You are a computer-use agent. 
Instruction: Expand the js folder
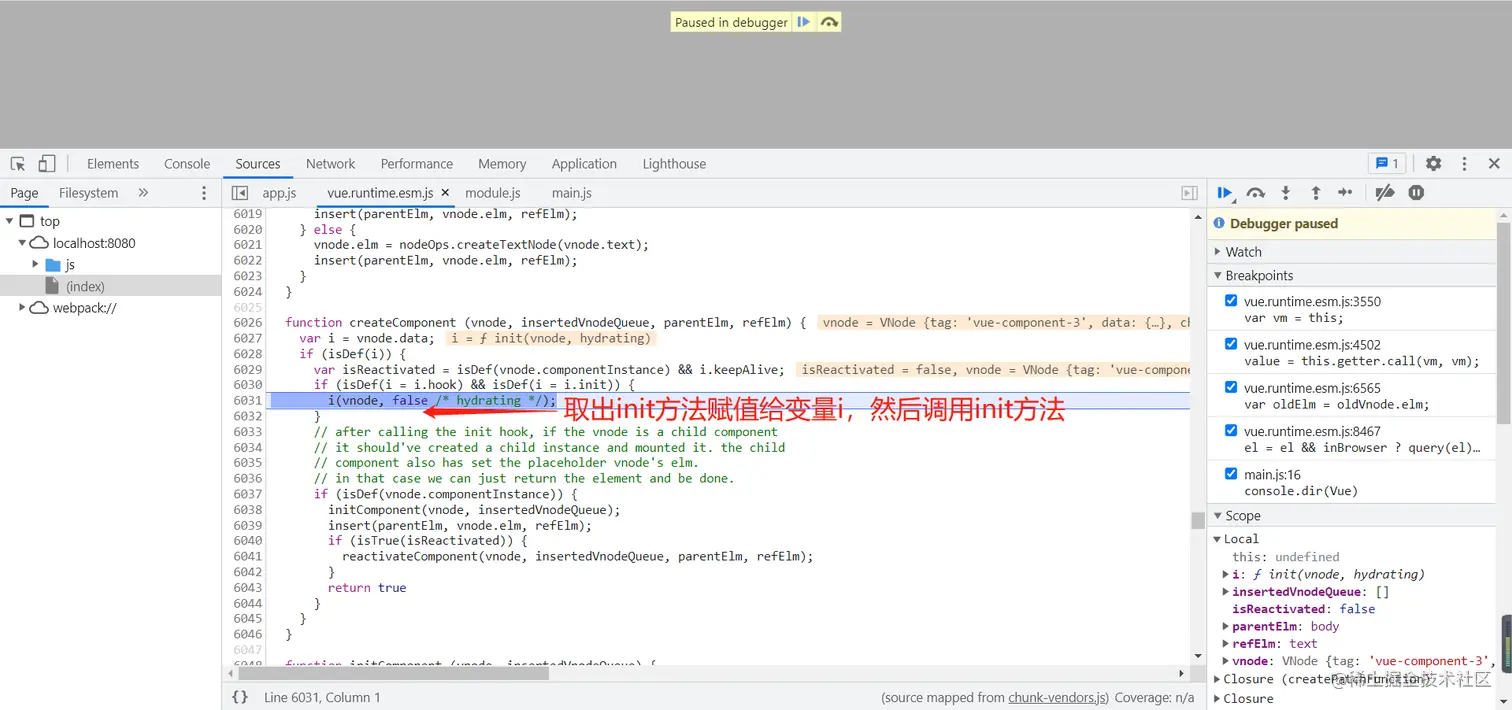pos(36,265)
